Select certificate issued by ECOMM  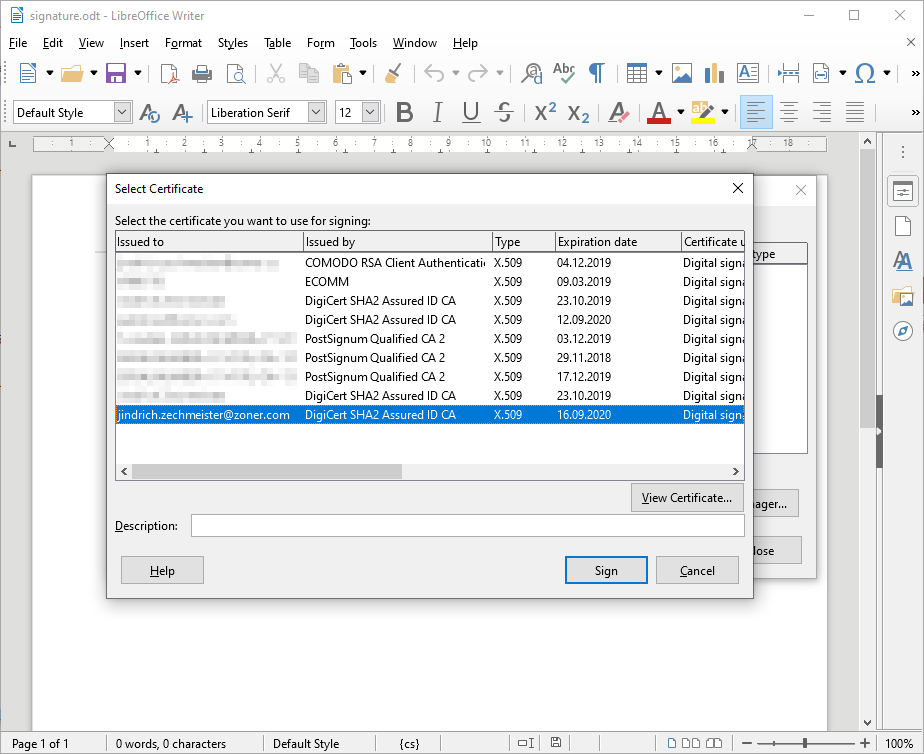[x=430, y=282]
